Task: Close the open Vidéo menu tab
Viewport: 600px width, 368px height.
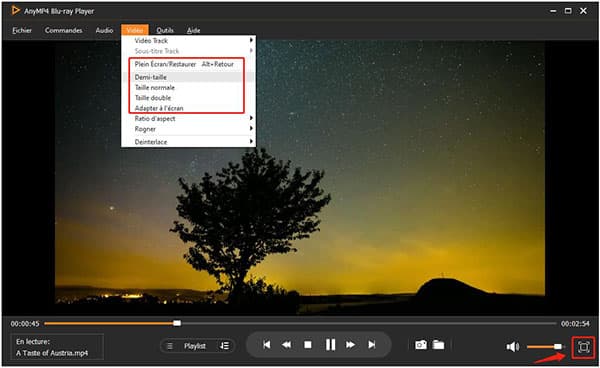Action: pyautogui.click(x=135, y=30)
